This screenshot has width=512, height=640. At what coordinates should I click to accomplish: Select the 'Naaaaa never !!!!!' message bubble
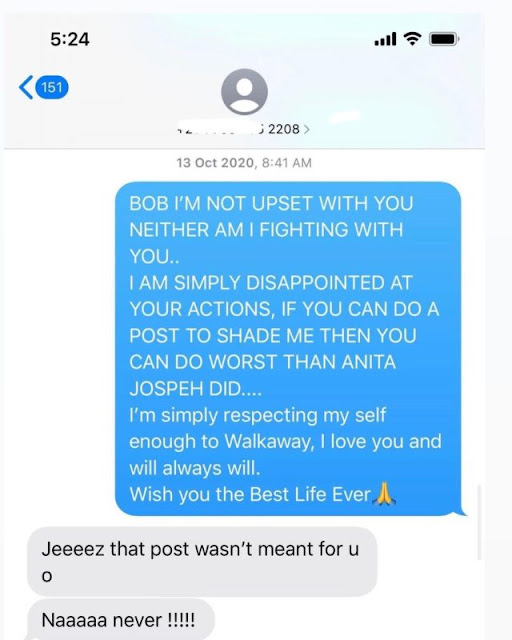(x=121, y=620)
